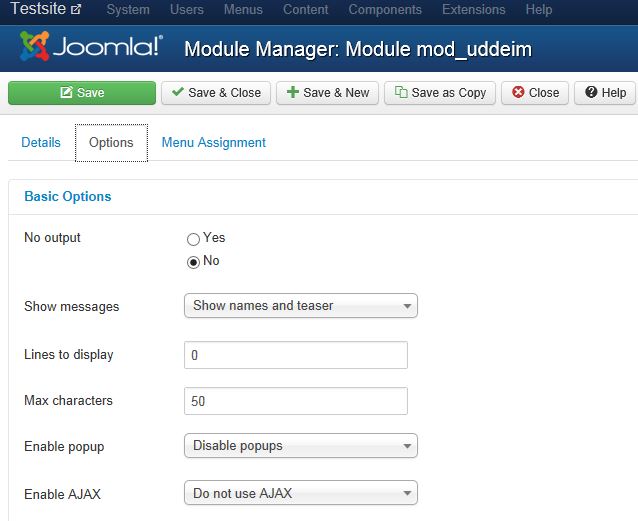Open the Enable AJAX dropdown
Image resolution: width=638 pixels, height=521 pixels.
click(x=301, y=493)
